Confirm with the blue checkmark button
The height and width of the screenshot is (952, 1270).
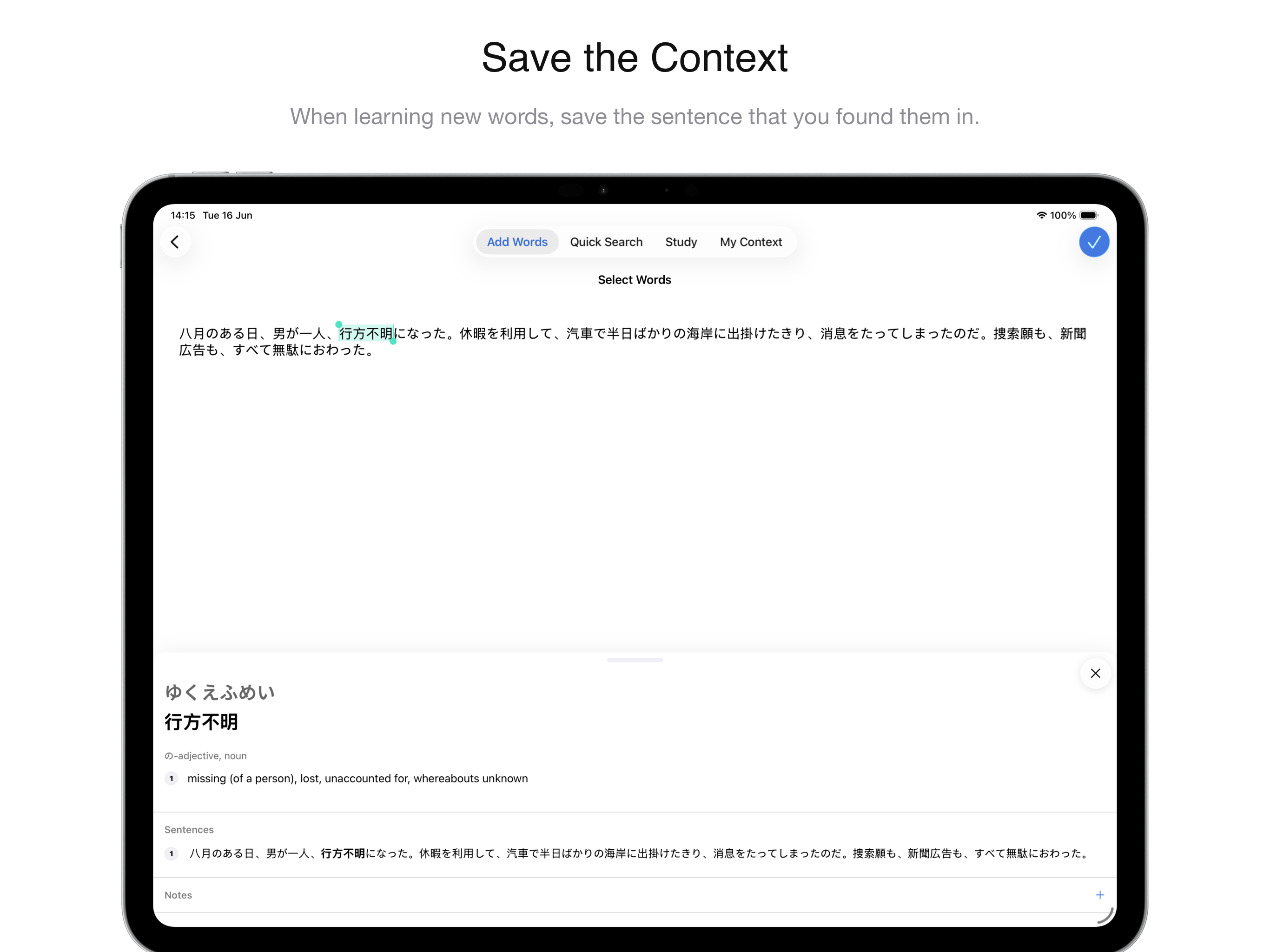[x=1094, y=242]
